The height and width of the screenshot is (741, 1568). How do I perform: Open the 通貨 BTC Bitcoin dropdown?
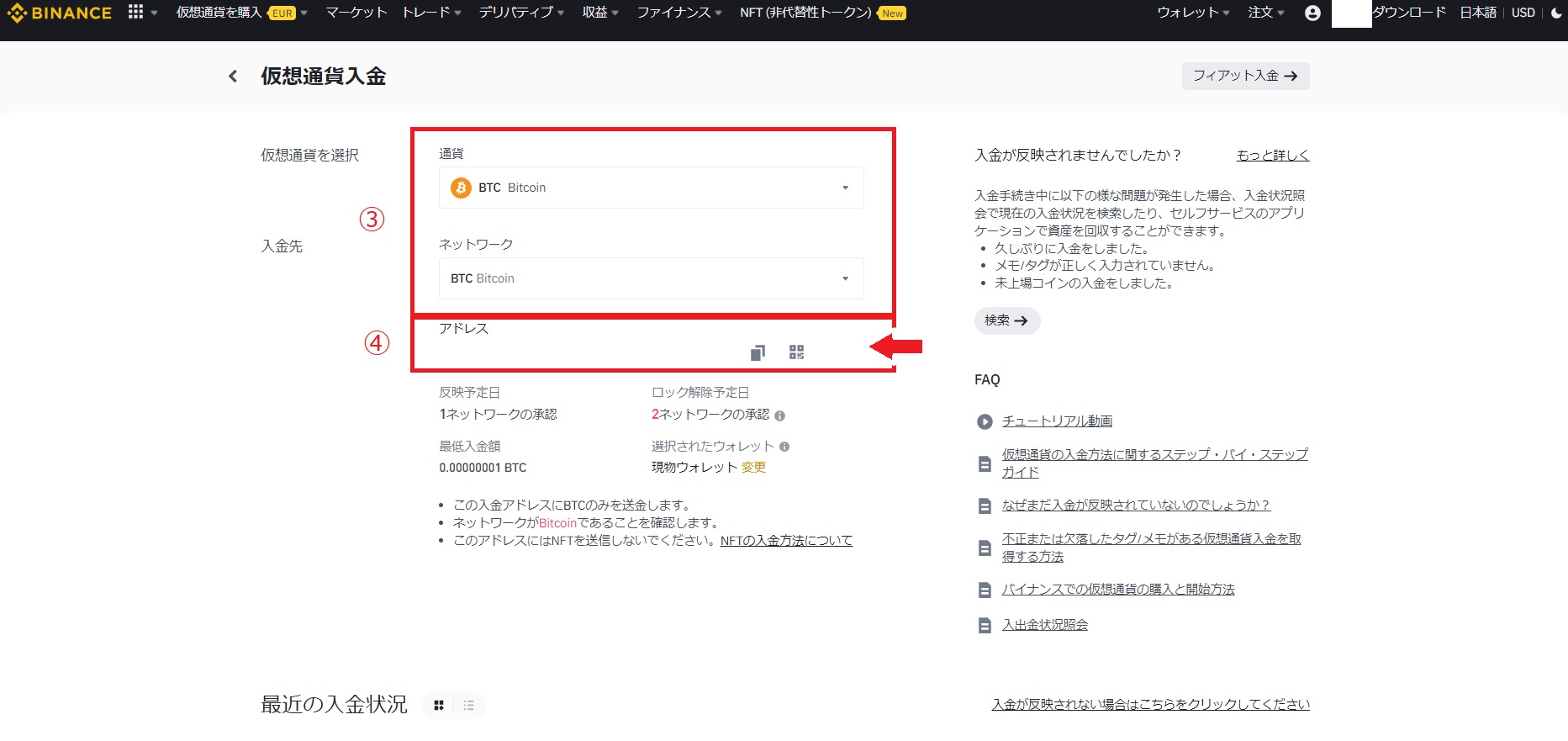pyautogui.click(x=651, y=188)
